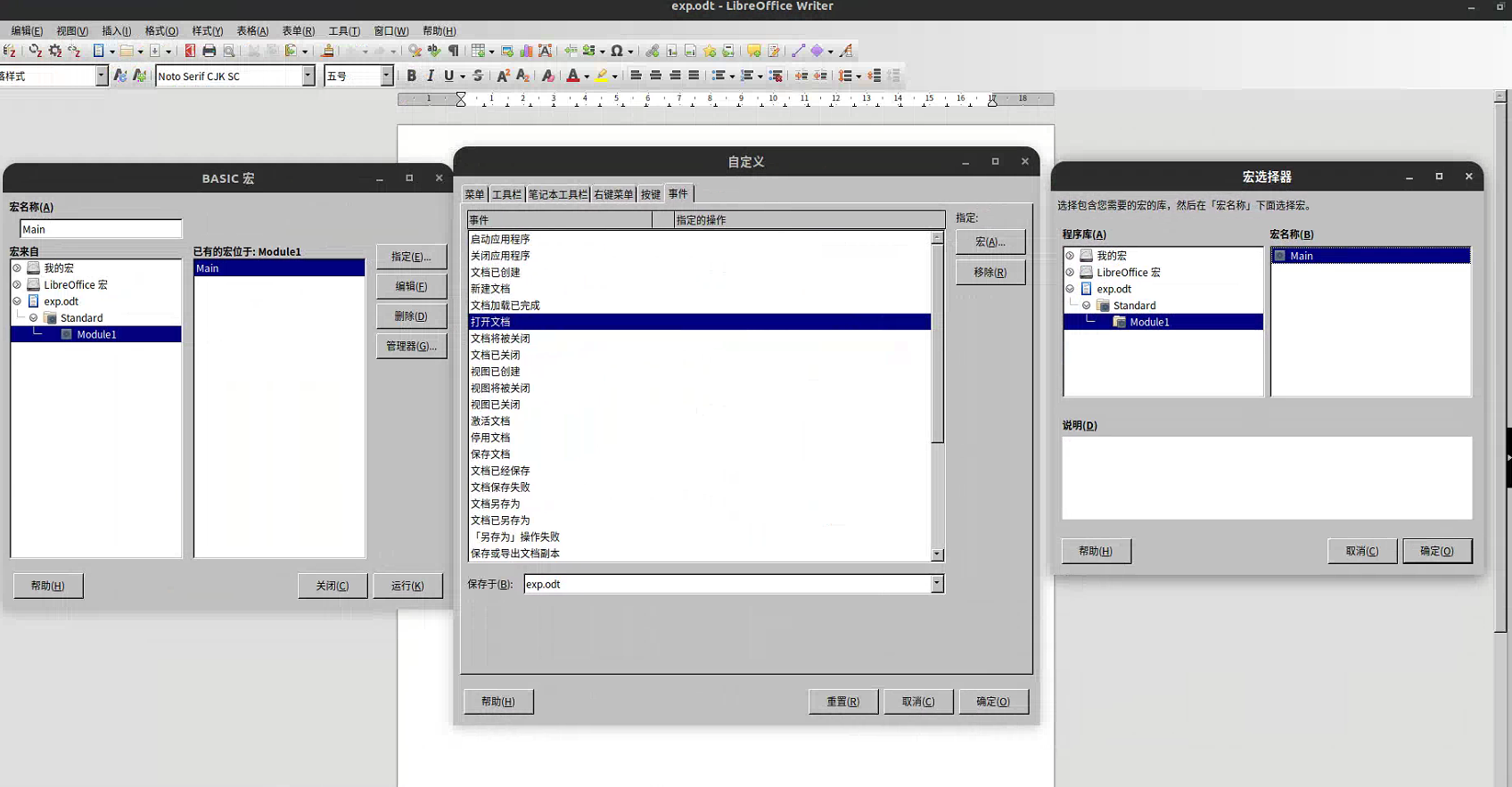Click the Insert Footnote icon
The image size is (1512, 787).
[671, 51]
